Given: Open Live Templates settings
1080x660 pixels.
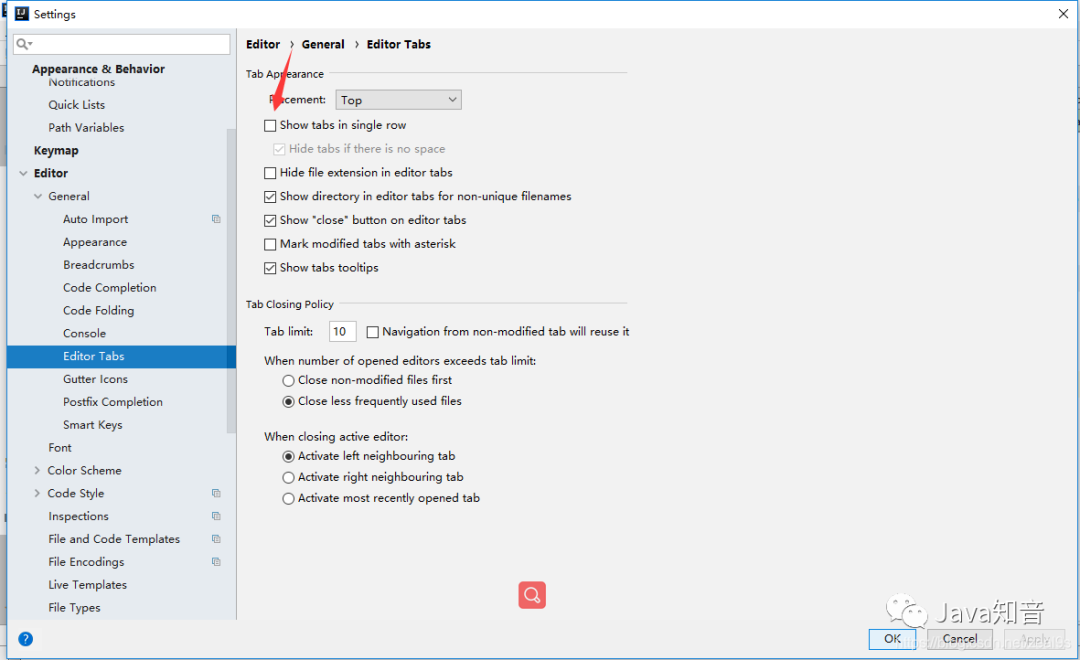Looking at the screenshot, I should click(87, 584).
